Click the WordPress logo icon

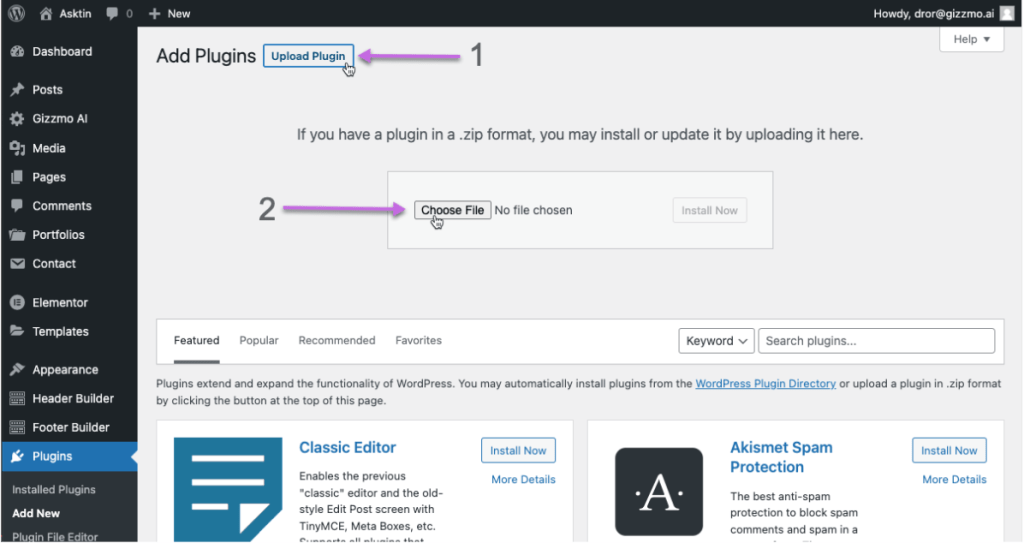coord(16,14)
